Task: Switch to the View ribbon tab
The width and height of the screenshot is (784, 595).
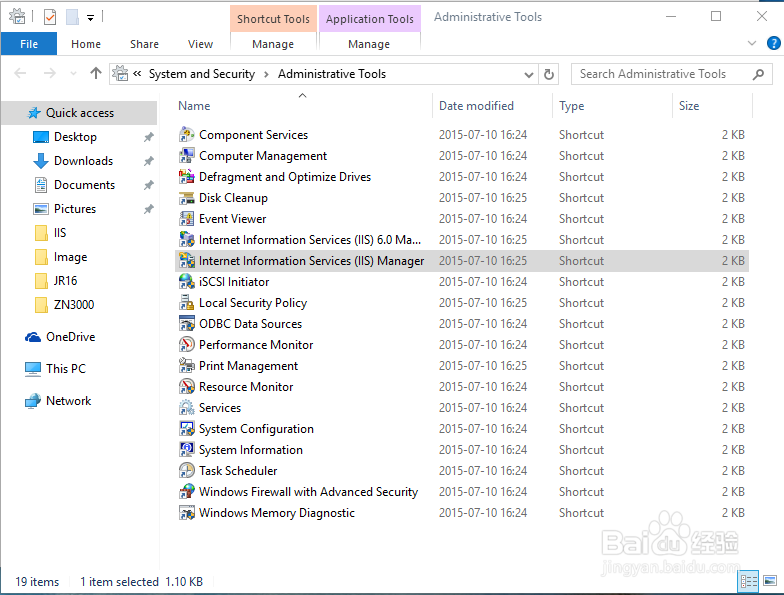Action: coord(200,44)
